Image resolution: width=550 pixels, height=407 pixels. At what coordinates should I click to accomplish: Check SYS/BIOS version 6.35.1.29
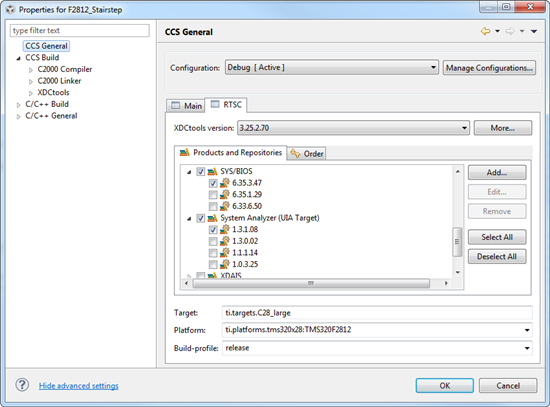[x=213, y=195]
